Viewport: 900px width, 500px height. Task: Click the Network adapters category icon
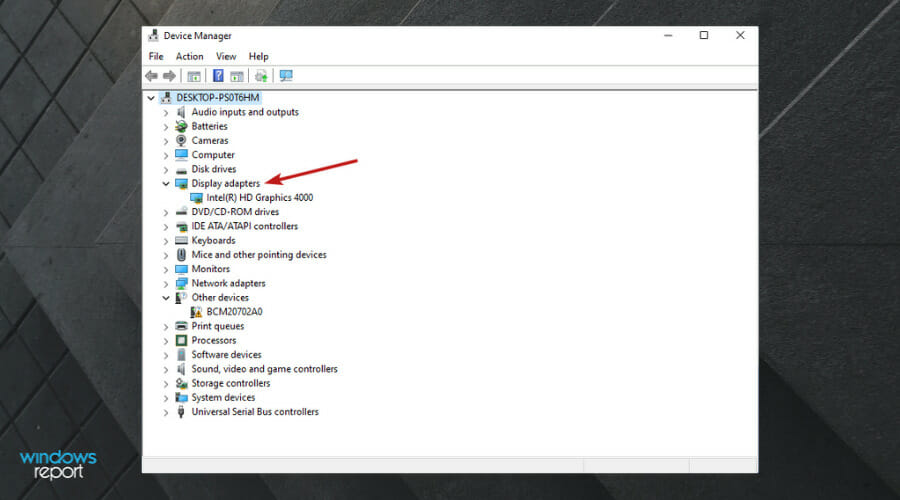181,284
